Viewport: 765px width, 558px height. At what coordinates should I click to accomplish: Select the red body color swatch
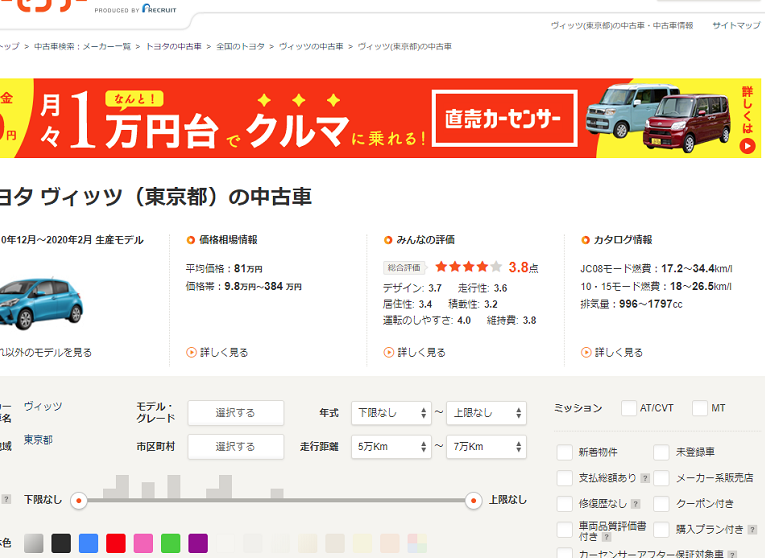coord(116,543)
